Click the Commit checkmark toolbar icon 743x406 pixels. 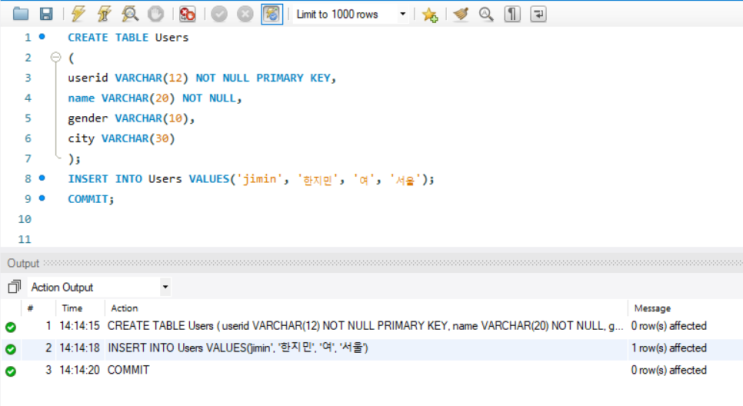[220, 14]
